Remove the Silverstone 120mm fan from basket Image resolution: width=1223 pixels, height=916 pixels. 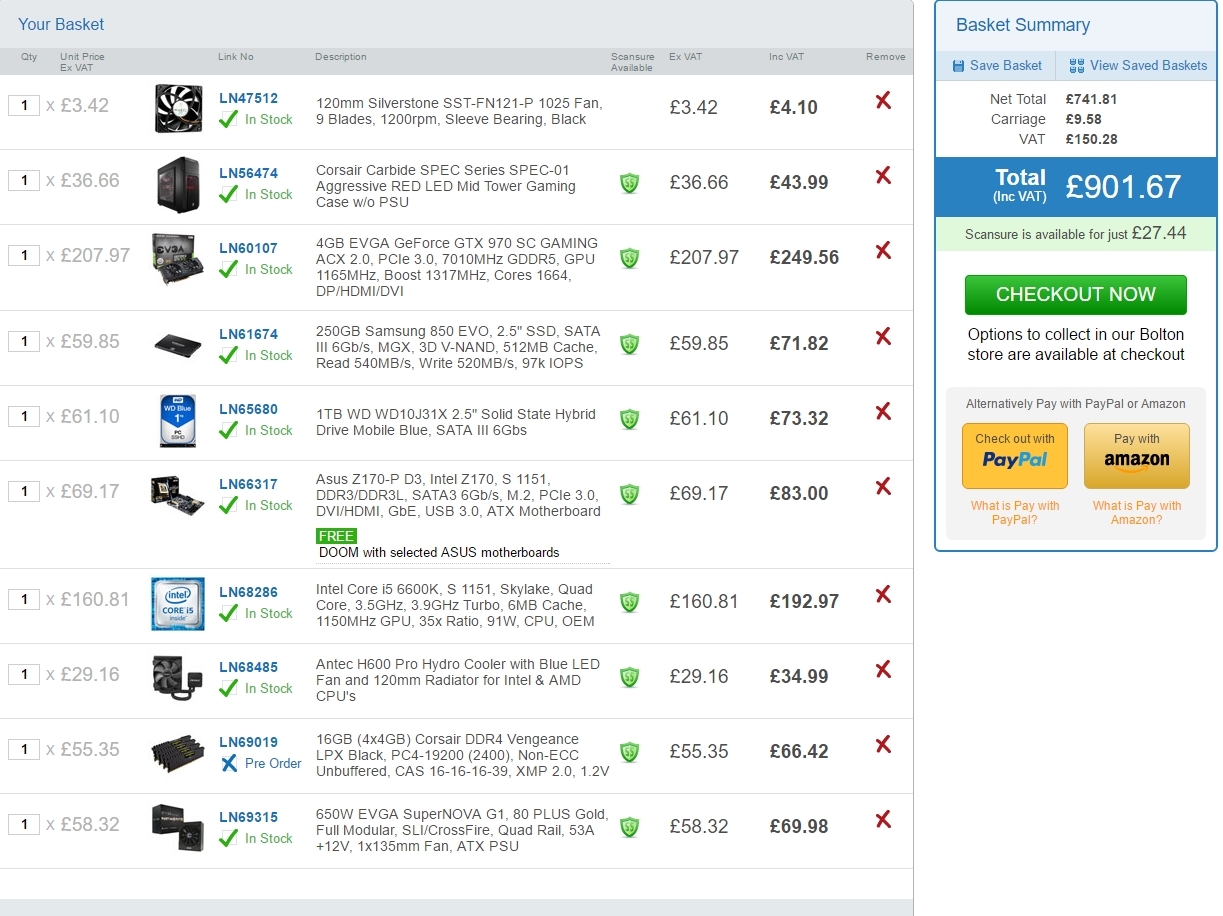point(883,101)
